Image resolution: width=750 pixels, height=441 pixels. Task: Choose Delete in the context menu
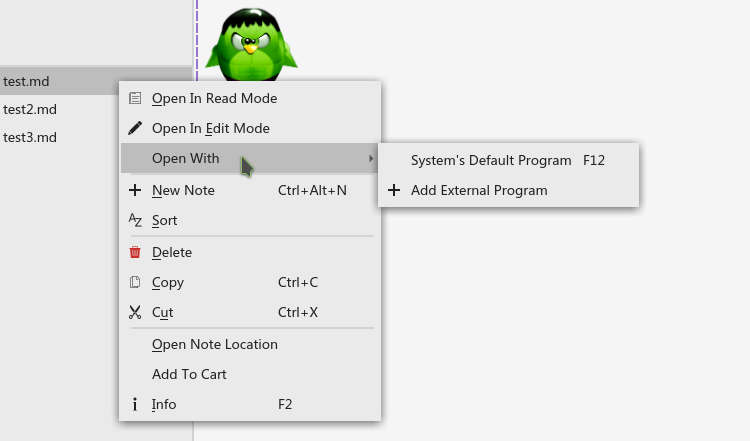(x=250, y=252)
